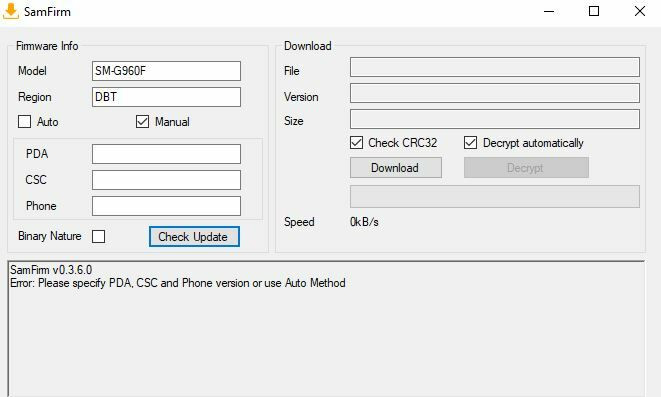Click the 0kB/s speed value

click(364, 222)
